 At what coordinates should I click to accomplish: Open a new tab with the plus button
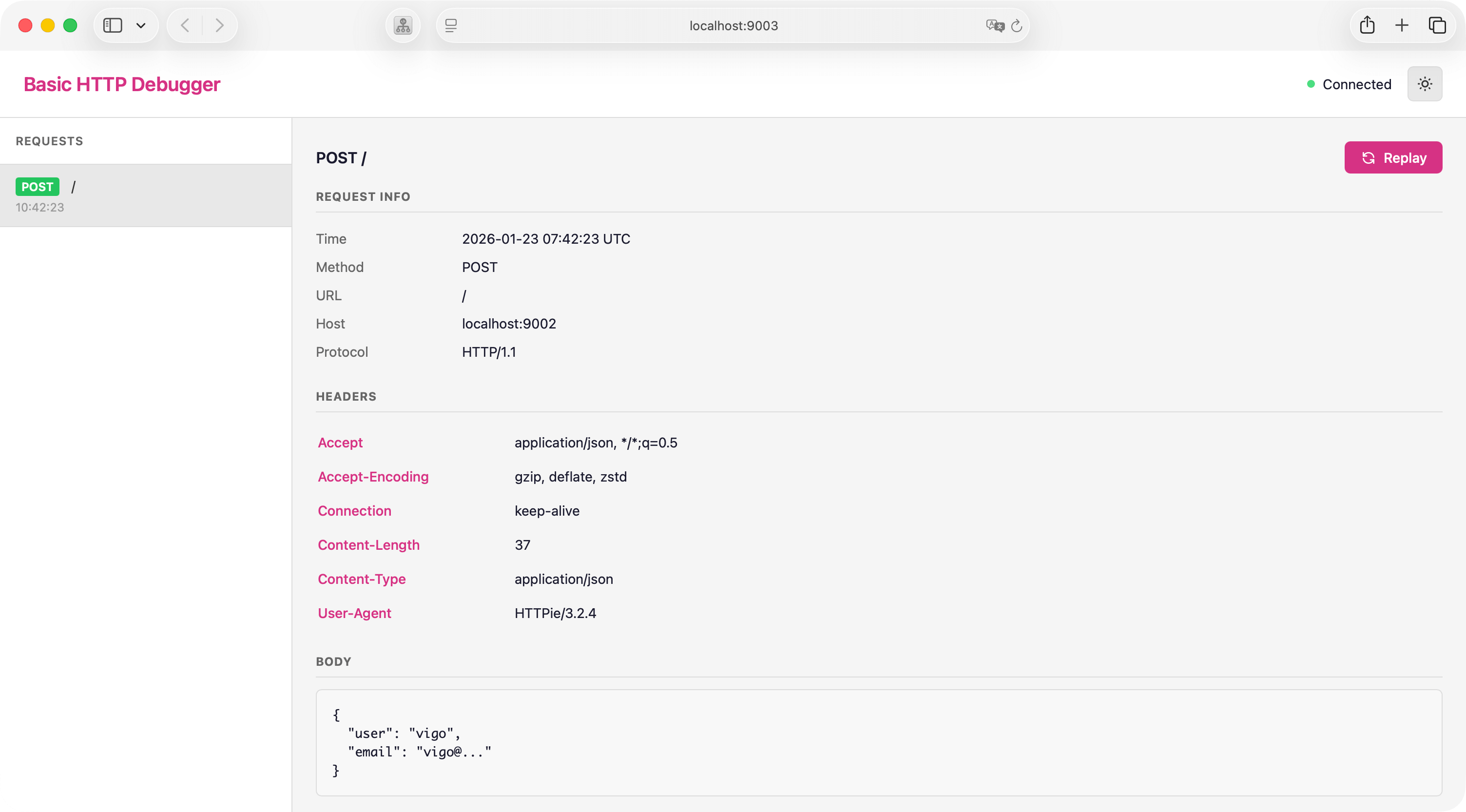click(x=1402, y=25)
